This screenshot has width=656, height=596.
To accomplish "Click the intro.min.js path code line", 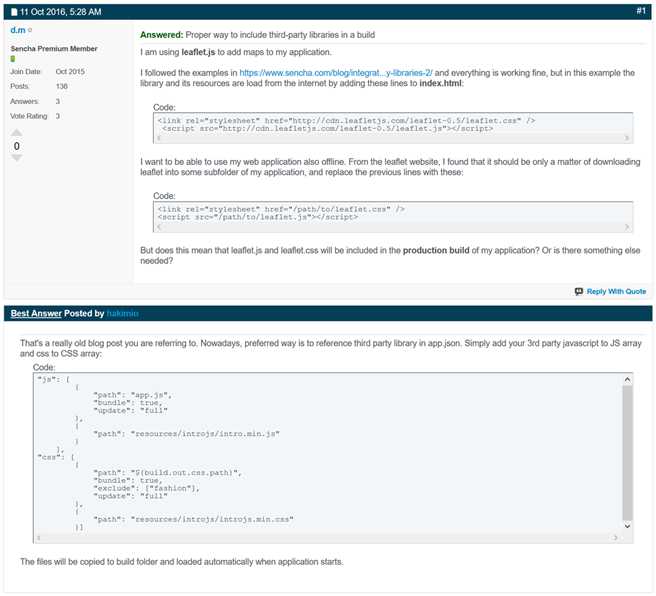I will pos(186,434).
